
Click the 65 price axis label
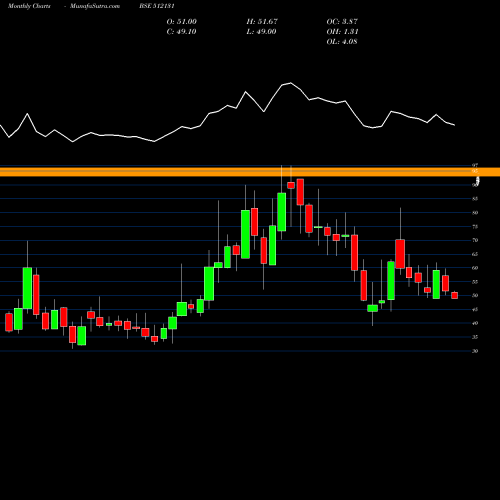(475, 254)
